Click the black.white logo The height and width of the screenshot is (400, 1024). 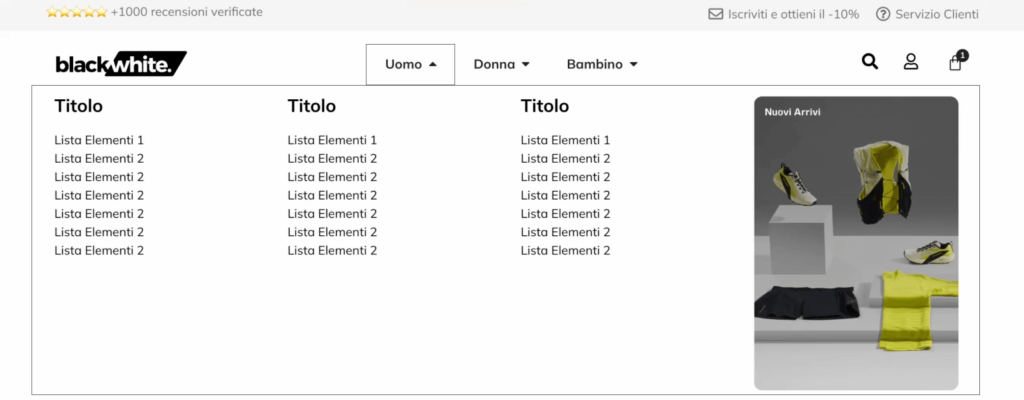pyautogui.click(x=121, y=64)
